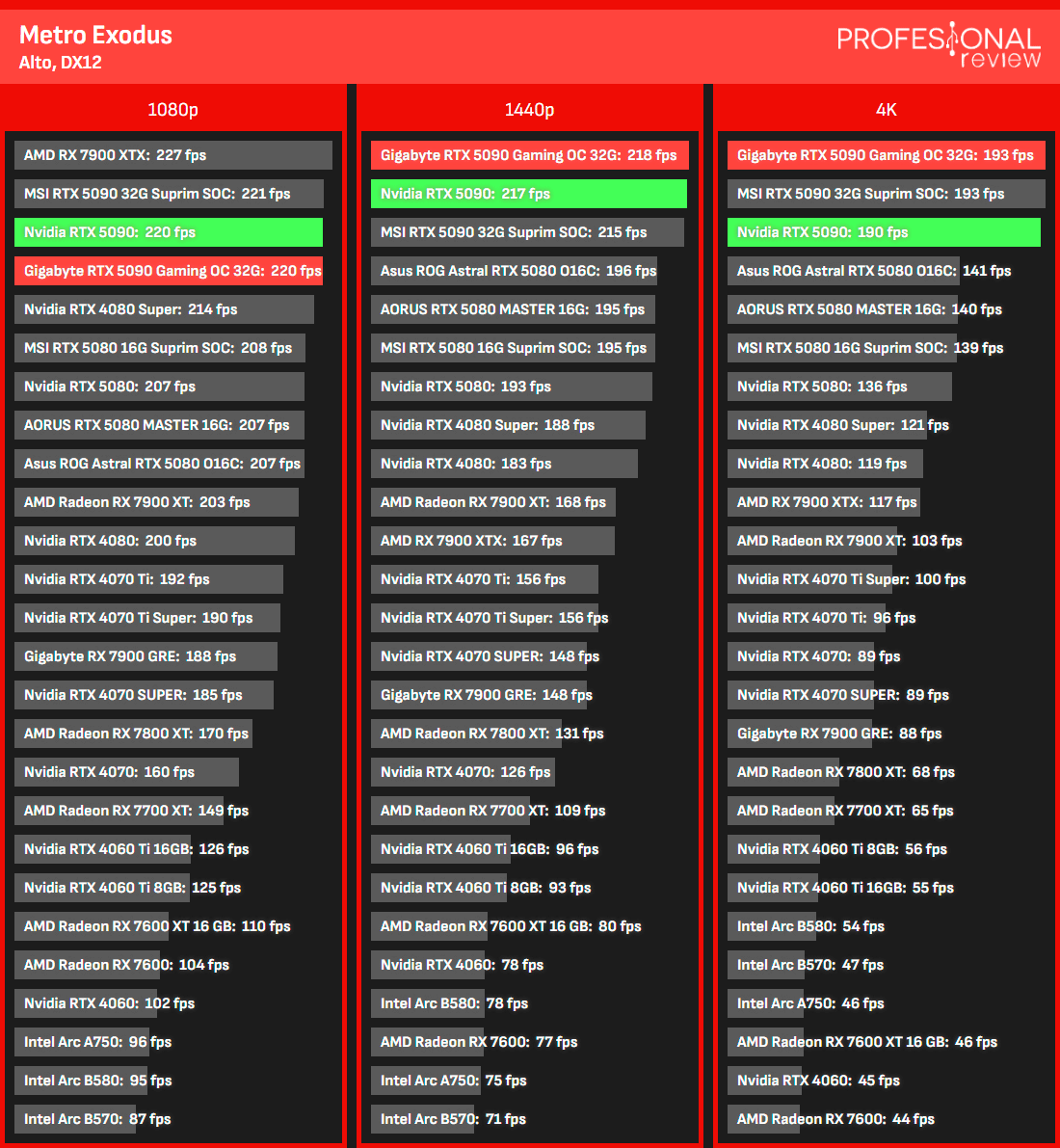Click AMD RX 7900 XTX 227 fps bar
Screen dimensions: 1060x1148
(172, 155)
